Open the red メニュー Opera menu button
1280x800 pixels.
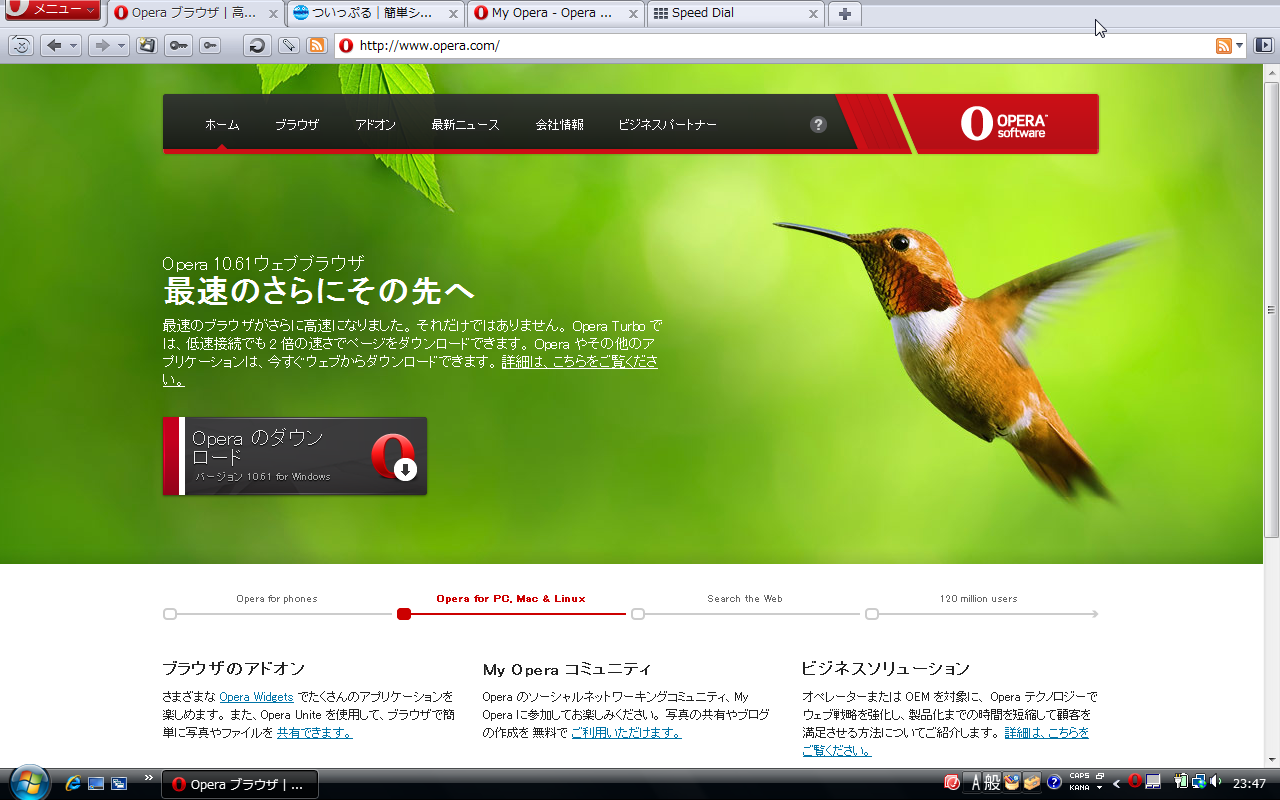click(x=52, y=10)
